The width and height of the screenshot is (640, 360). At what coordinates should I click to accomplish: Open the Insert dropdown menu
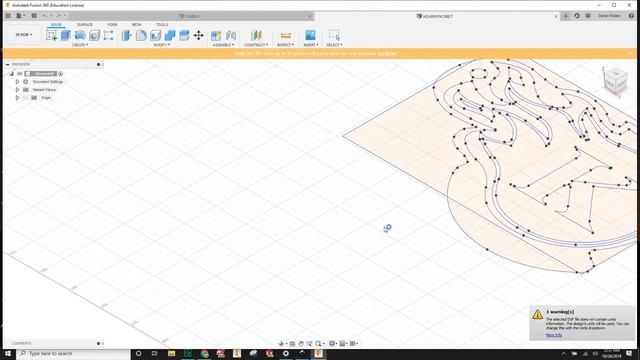[x=311, y=45]
